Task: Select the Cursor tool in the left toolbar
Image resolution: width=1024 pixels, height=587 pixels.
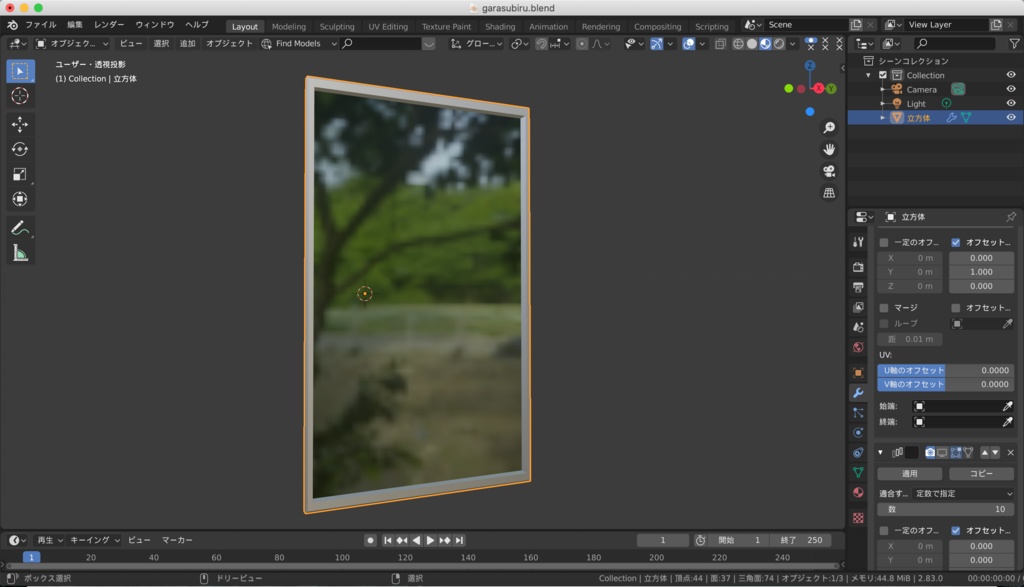Action: (20, 95)
